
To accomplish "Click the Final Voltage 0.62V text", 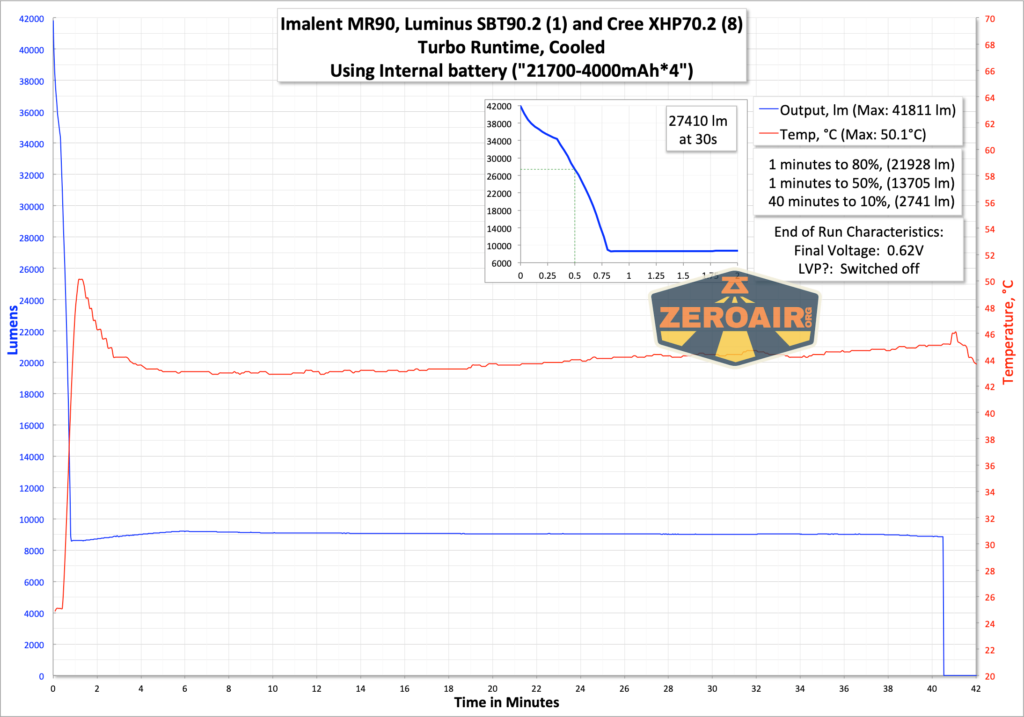I will click(859, 250).
